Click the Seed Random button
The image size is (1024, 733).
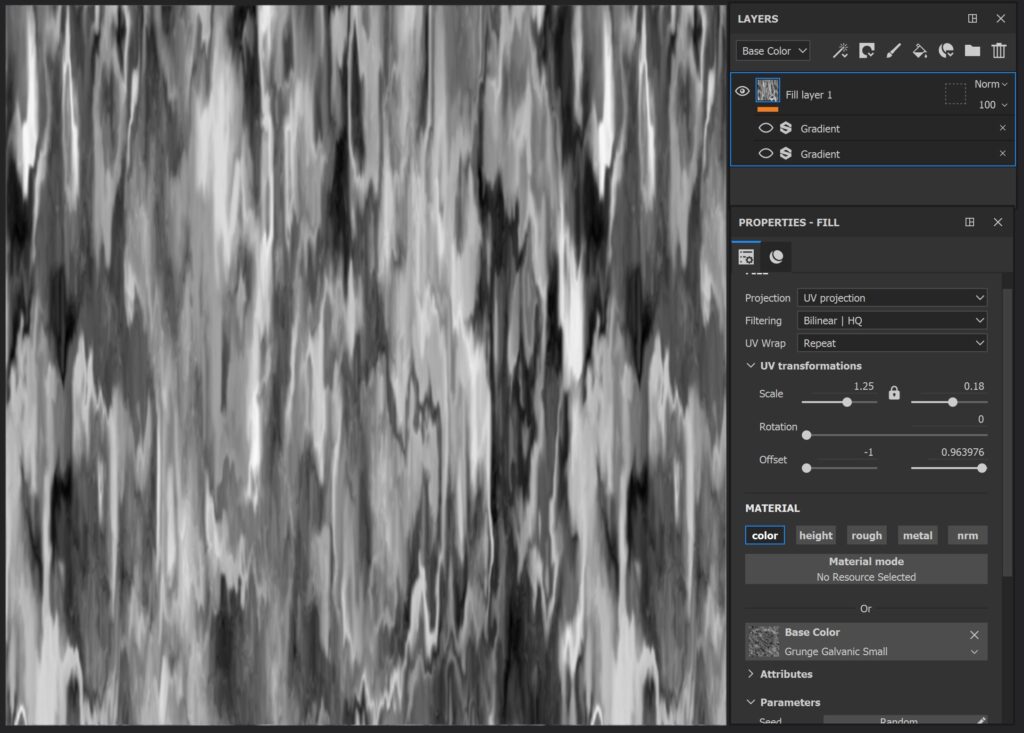point(899,721)
